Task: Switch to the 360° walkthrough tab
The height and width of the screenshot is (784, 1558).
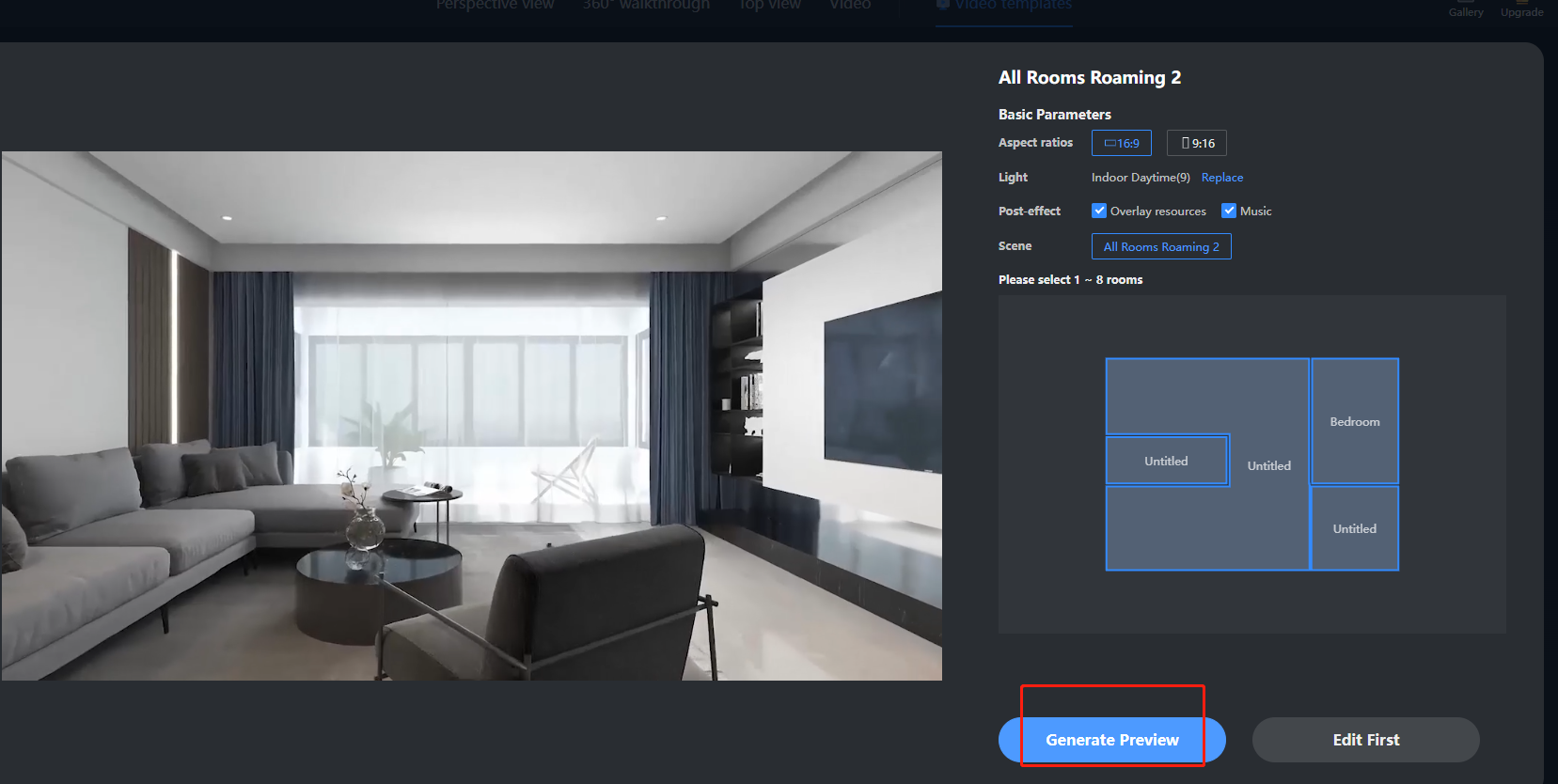Action: [x=645, y=6]
